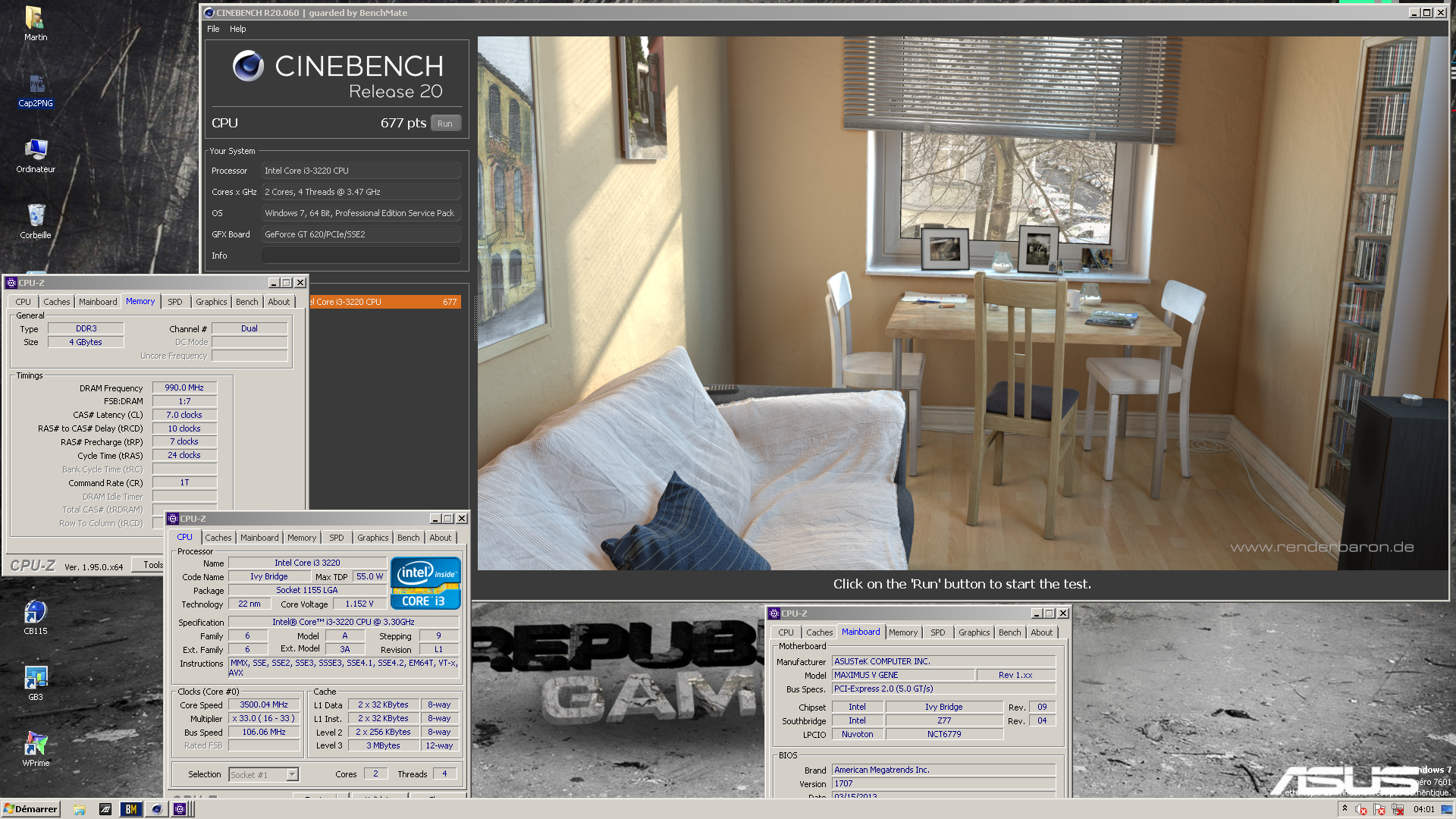Switch to SPD tab in CPU-Z Memory window
This screenshot has height=819, width=1456.
[x=175, y=302]
